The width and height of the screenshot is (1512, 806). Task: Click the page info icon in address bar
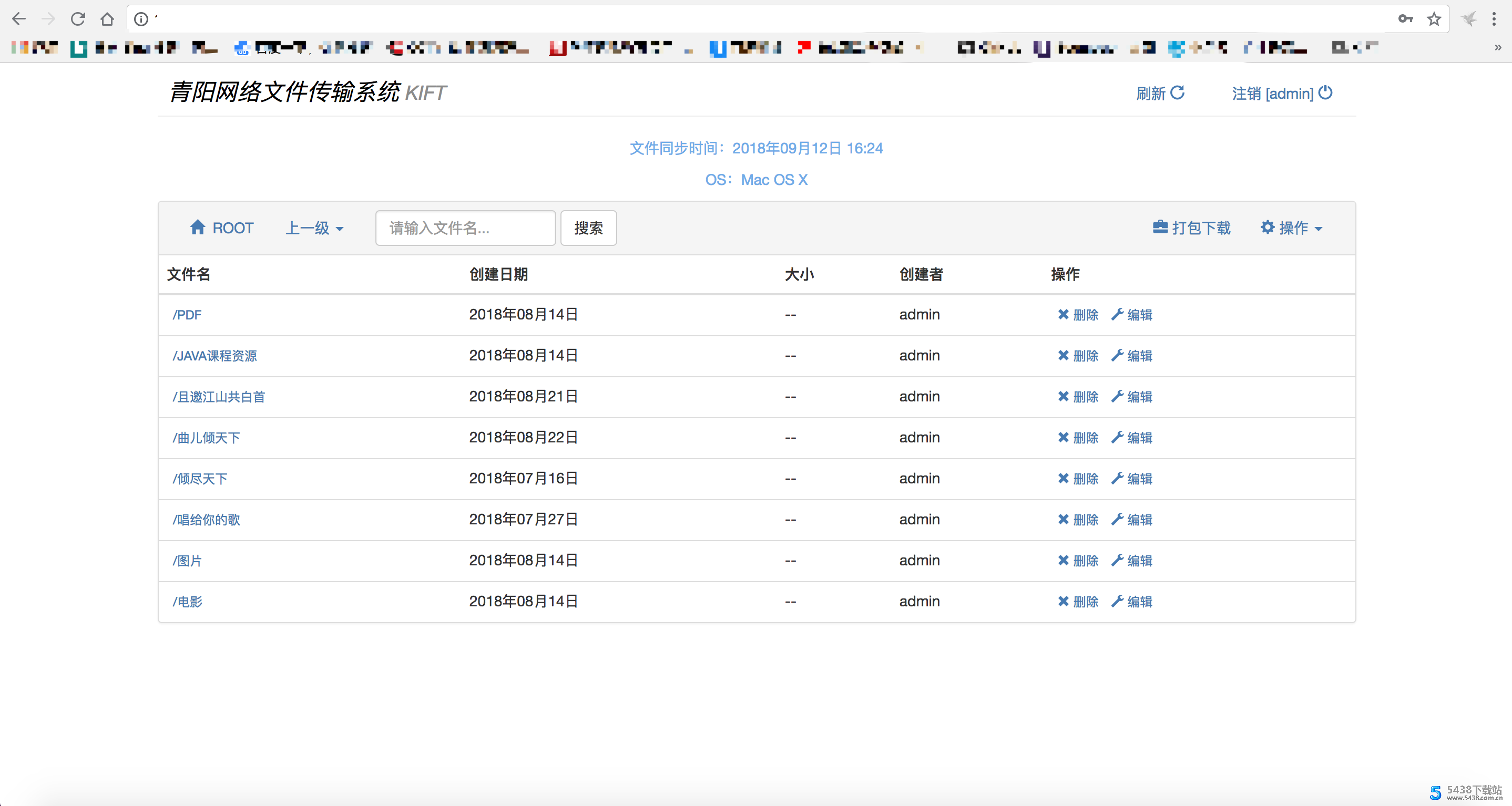pyautogui.click(x=141, y=19)
